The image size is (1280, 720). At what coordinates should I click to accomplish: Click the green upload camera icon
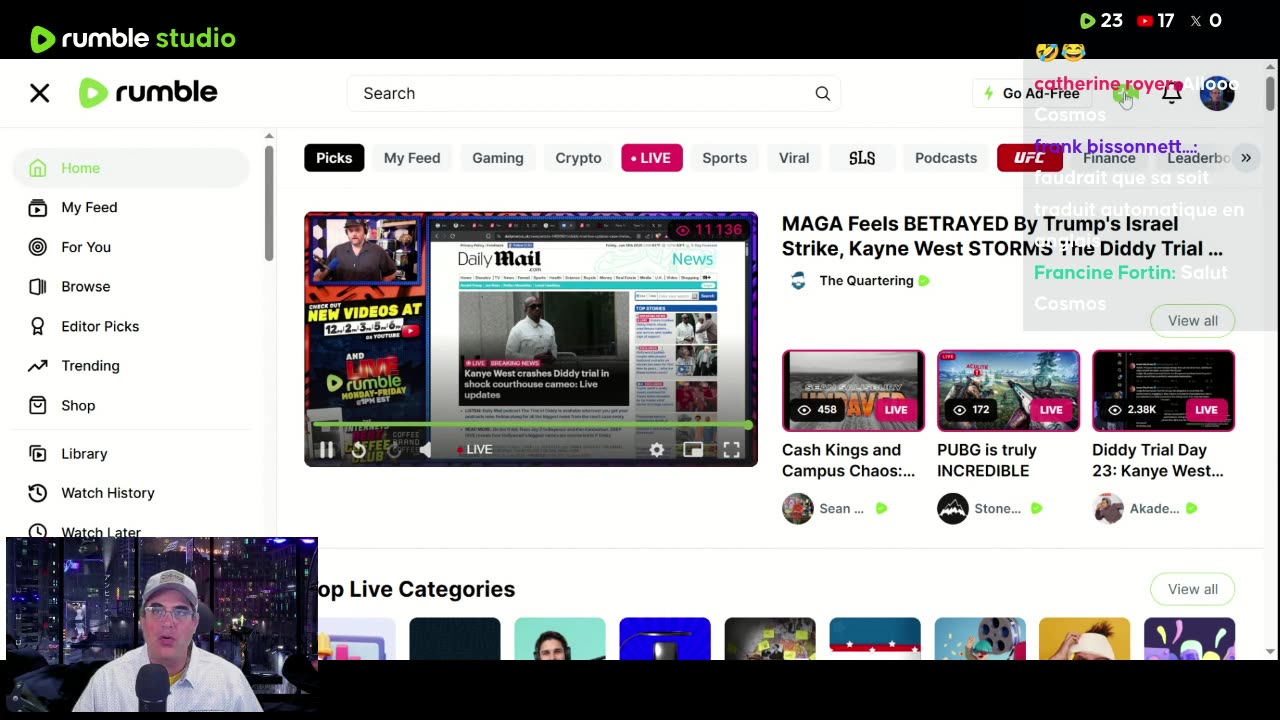pyautogui.click(x=1126, y=93)
